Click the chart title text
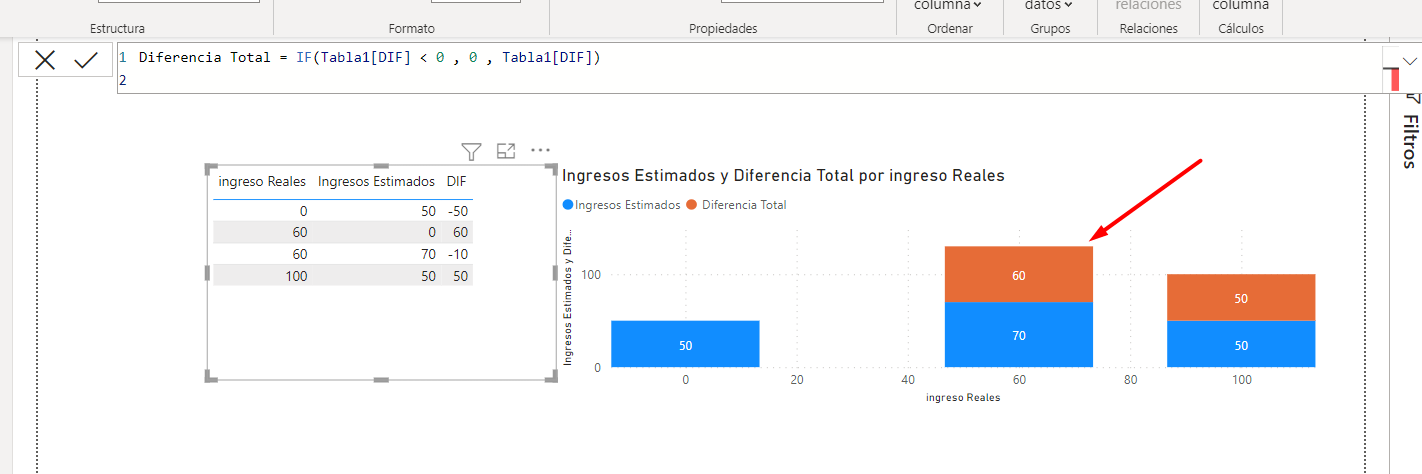 pos(783,176)
